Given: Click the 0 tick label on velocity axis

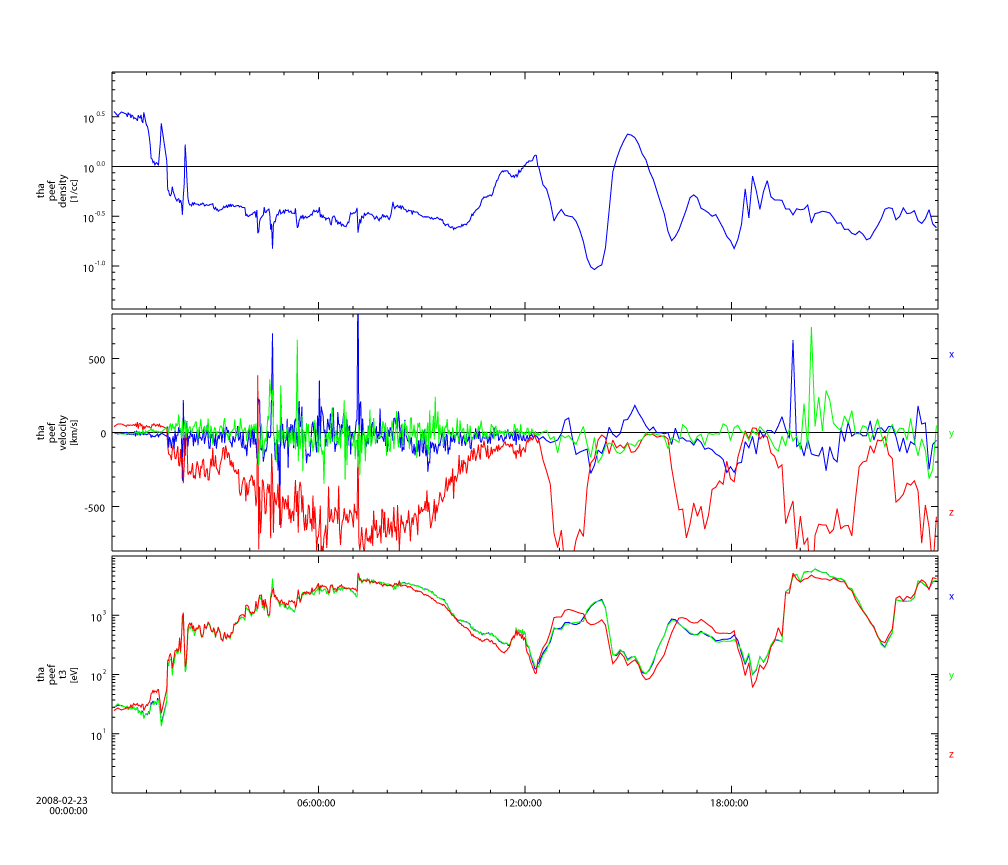Looking at the screenshot, I should pyautogui.click(x=102, y=433).
